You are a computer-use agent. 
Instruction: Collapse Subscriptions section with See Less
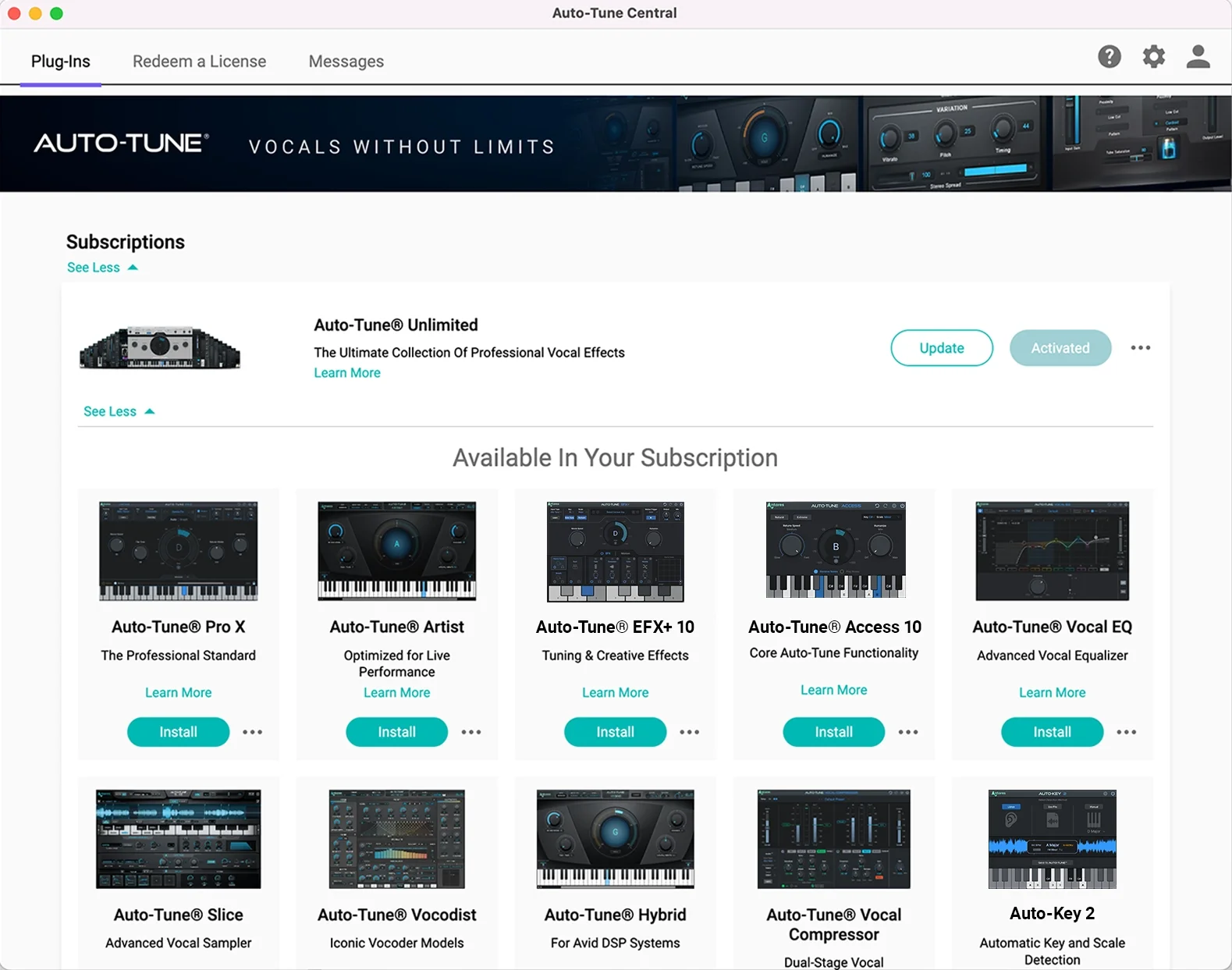click(102, 268)
